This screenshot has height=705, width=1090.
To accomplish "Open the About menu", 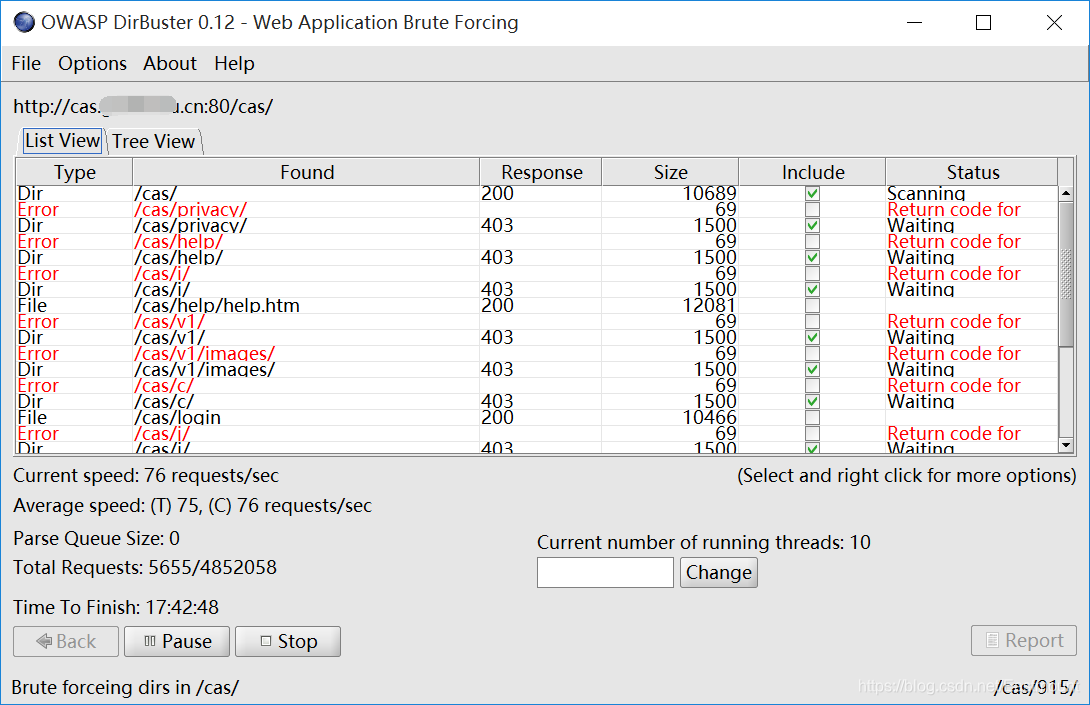I will [170, 63].
